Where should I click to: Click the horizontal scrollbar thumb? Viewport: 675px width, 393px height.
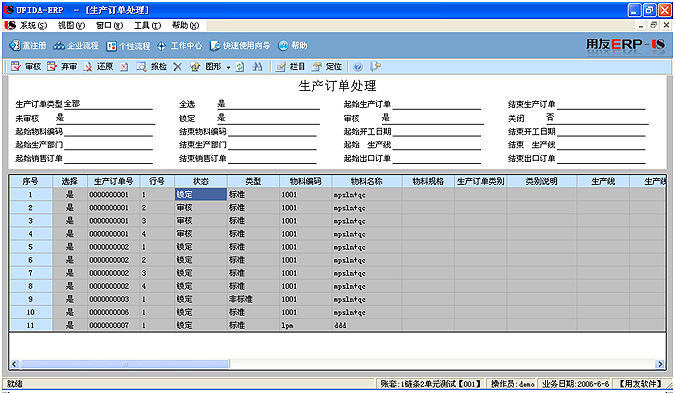pos(124,364)
